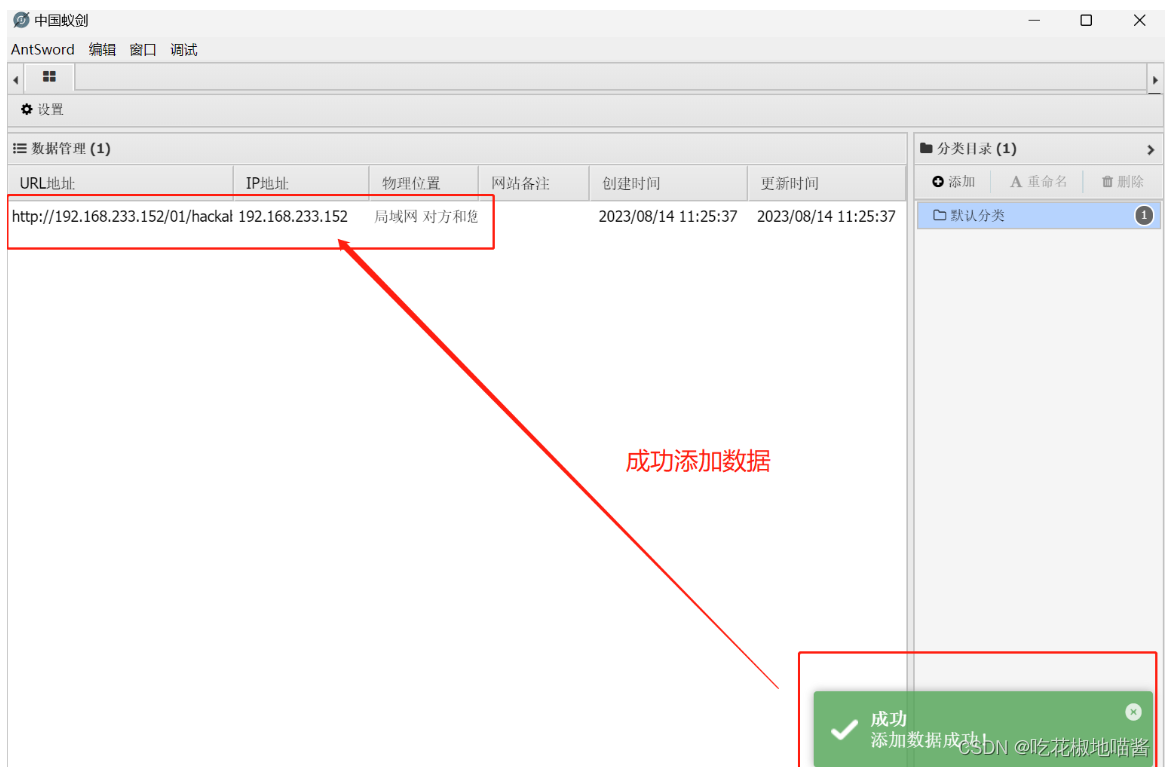
Task: Click 添加 category button
Action: [x=953, y=182]
